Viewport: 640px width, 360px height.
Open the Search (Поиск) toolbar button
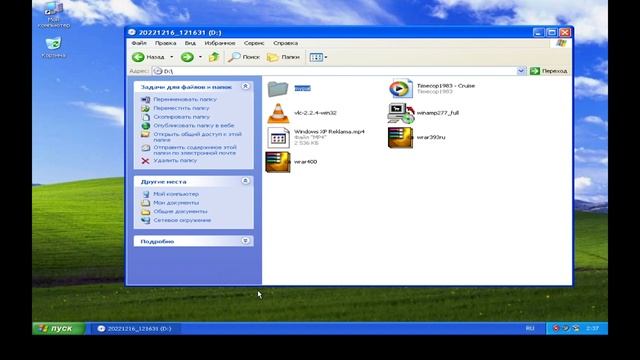click(x=244, y=57)
